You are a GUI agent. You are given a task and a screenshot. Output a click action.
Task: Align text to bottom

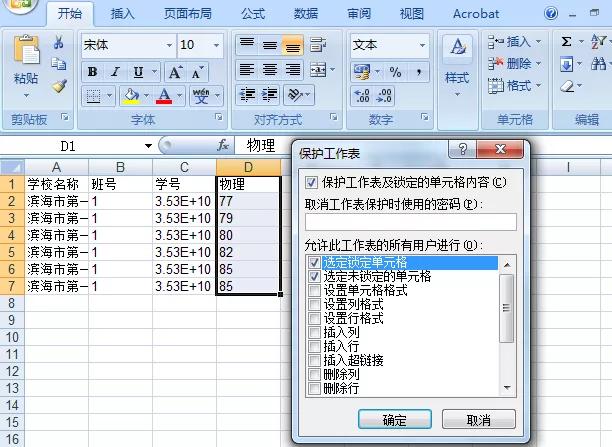pos(293,45)
